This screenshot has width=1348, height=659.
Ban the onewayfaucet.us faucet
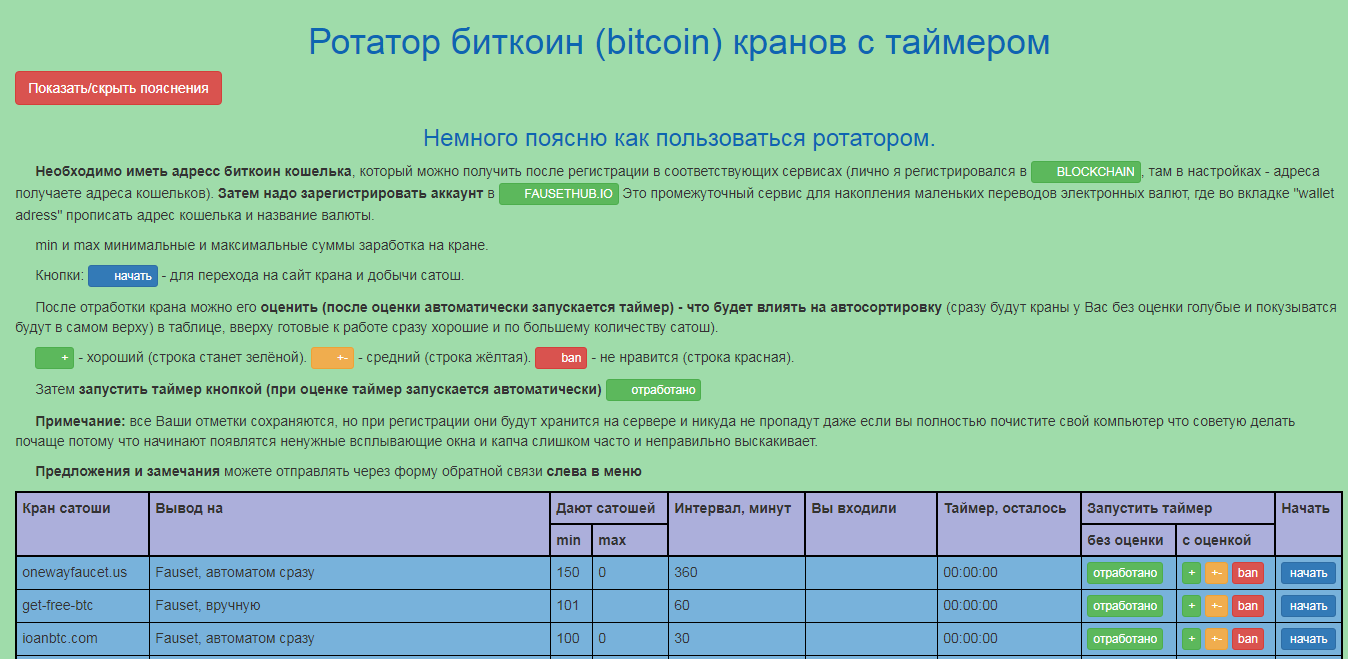click(1246, 573)
